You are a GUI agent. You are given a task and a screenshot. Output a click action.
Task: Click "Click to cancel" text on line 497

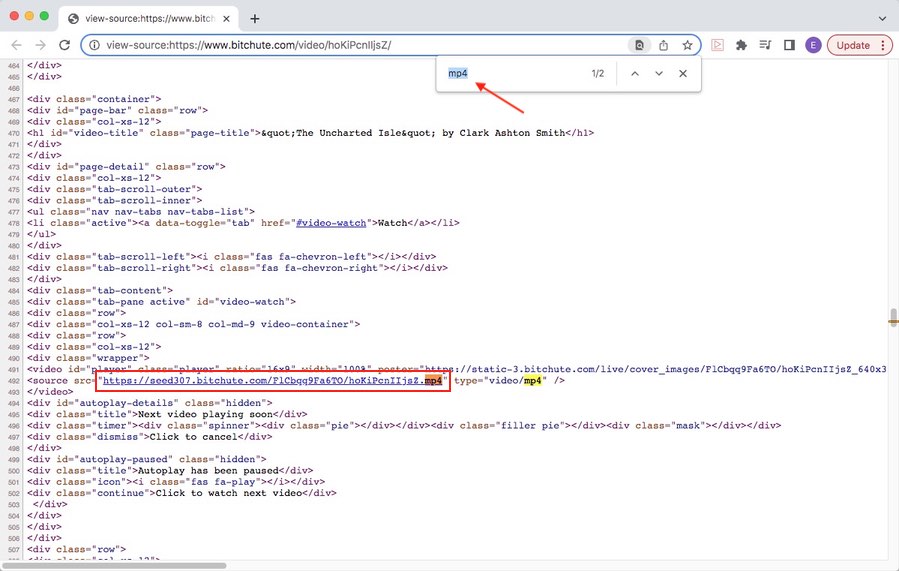click(x=194, y=437)
